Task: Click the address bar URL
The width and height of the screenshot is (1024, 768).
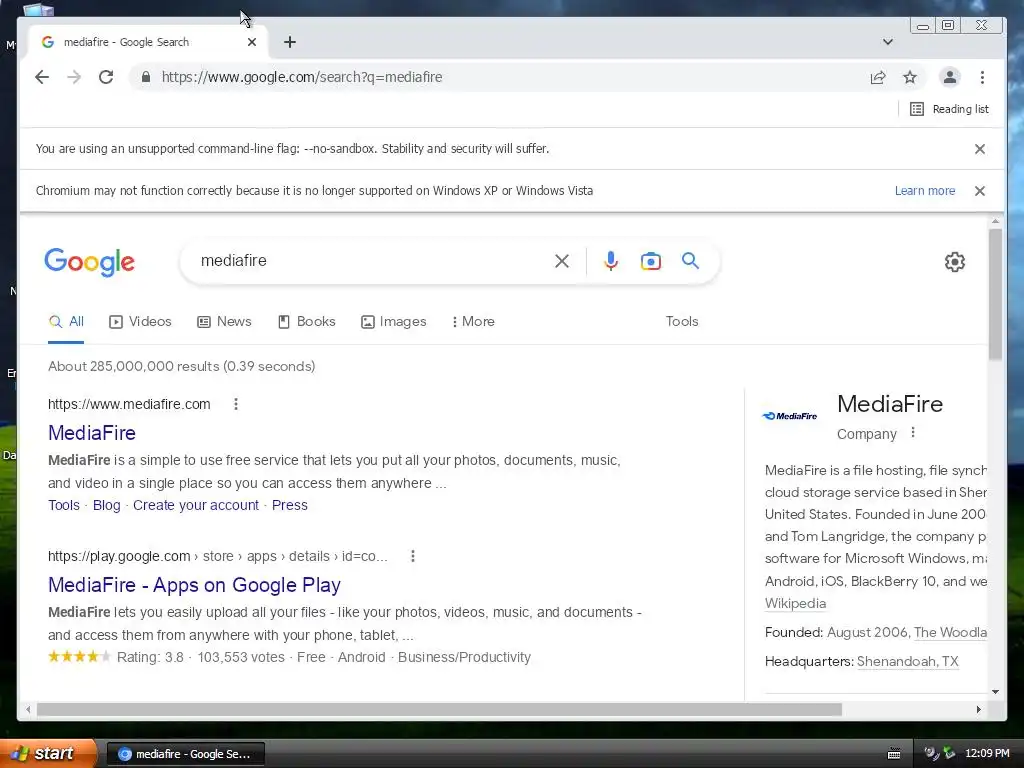Action: click(302, 77)
